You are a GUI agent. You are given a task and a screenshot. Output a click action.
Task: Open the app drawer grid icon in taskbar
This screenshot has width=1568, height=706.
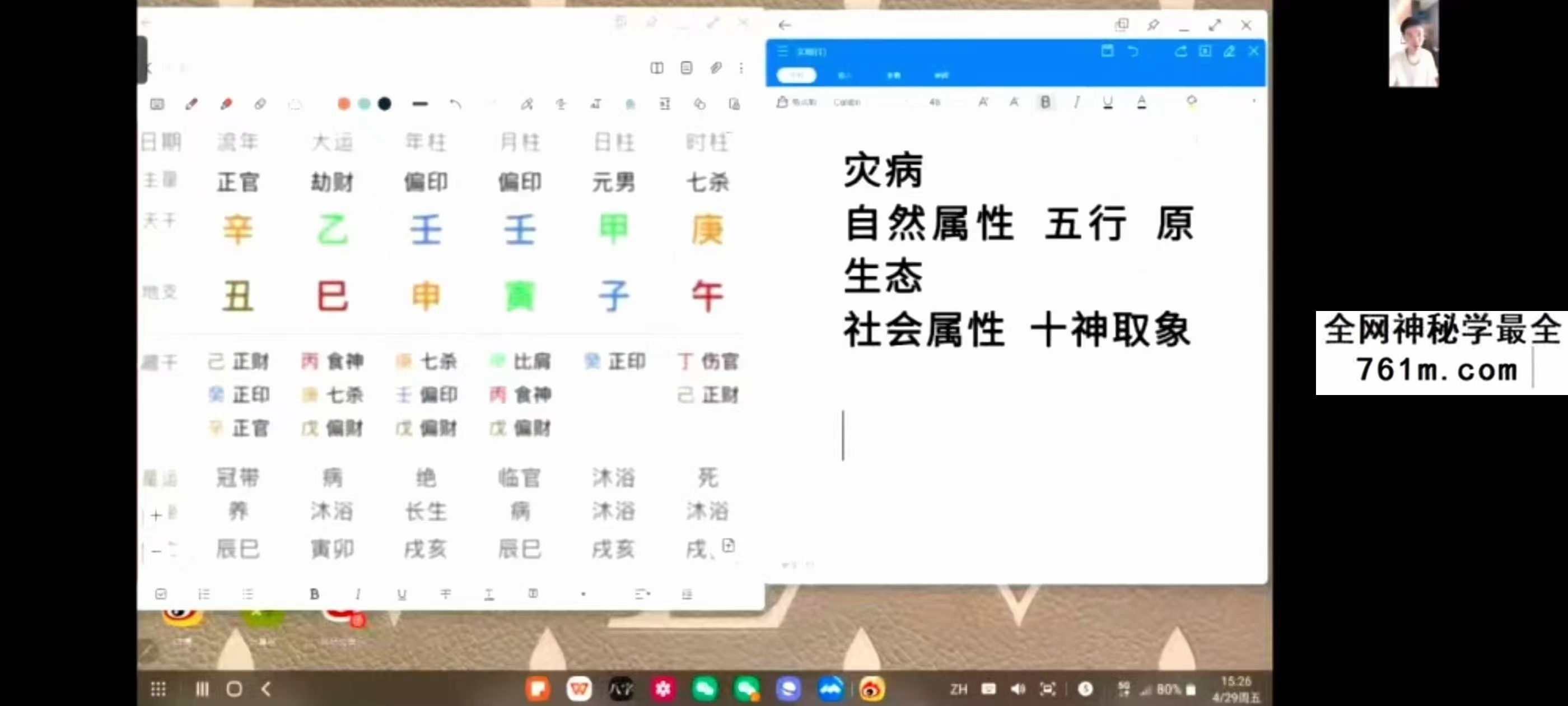[x=158, y=689]
